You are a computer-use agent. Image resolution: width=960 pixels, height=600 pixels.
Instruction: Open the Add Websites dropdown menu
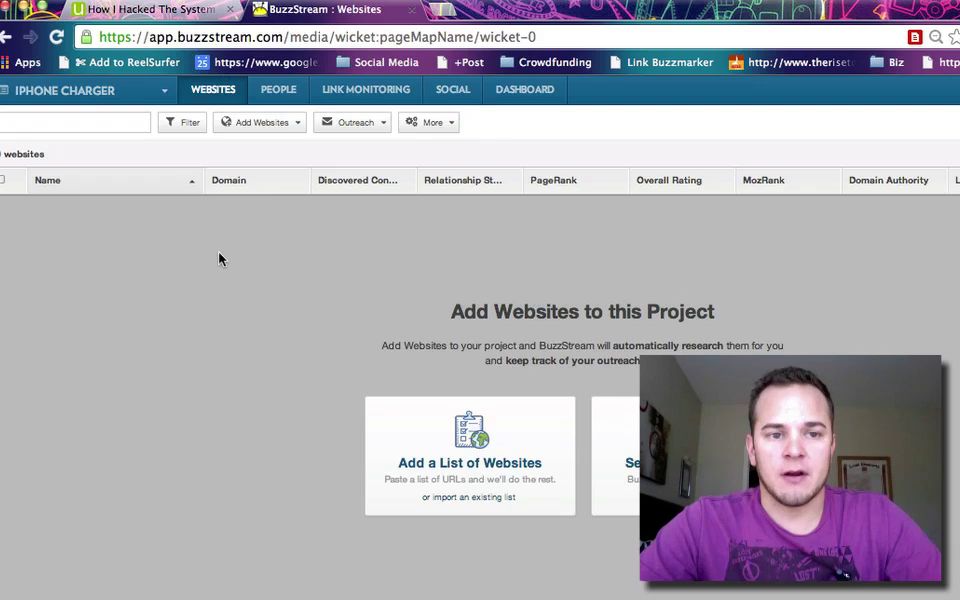point(260,122)
